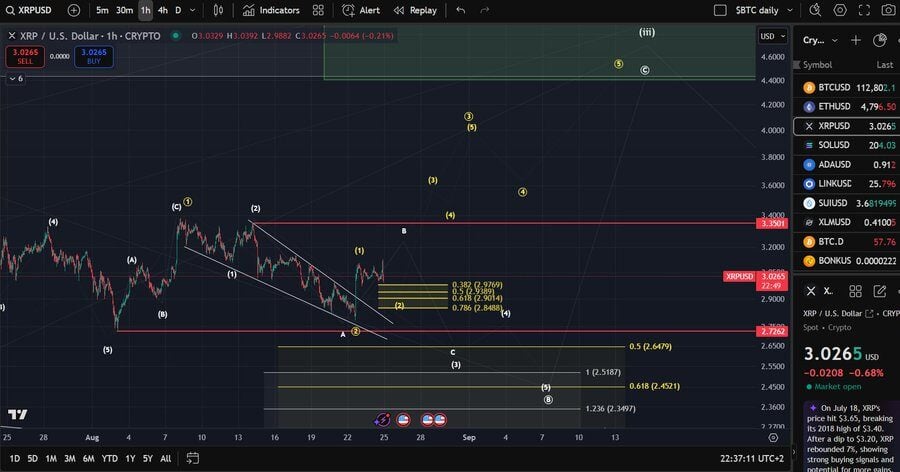Open time axis settings gear

(x=773, y=438)
